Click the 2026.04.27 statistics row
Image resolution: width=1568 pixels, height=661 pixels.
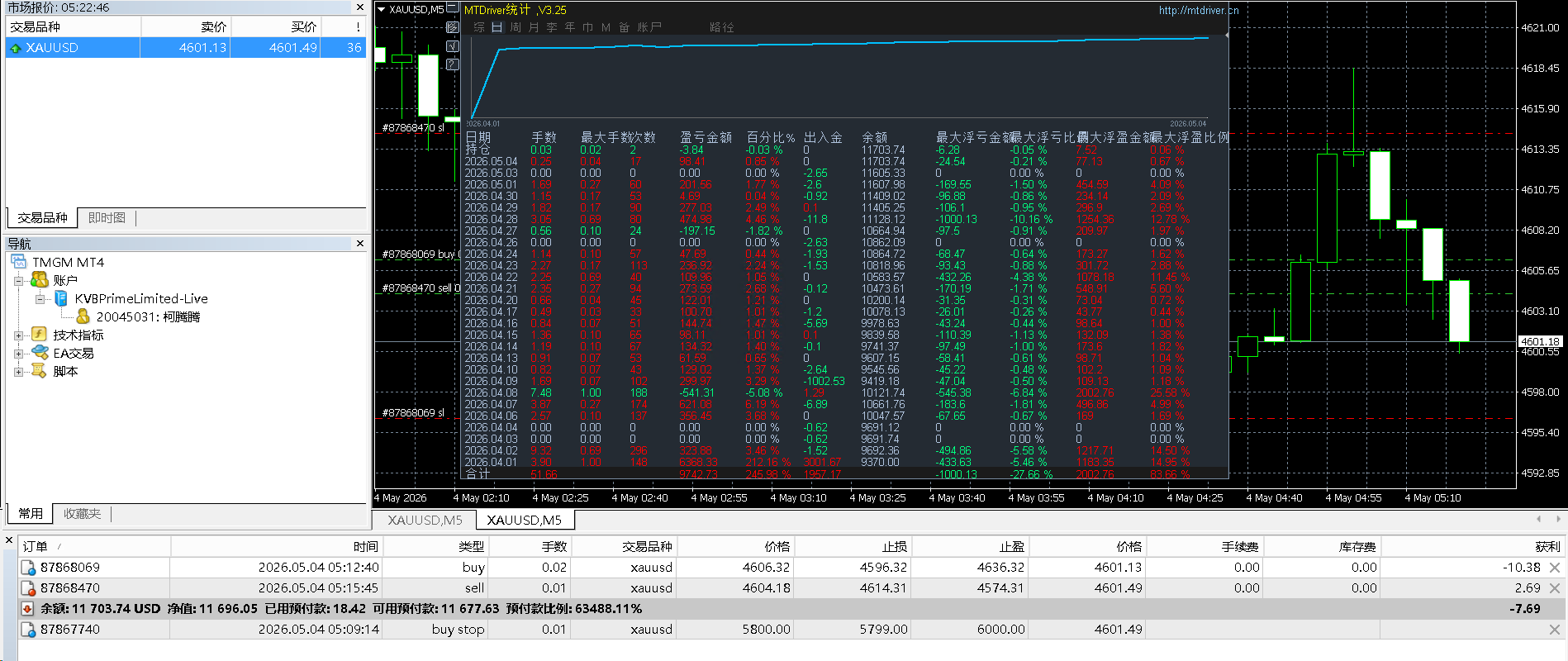click(845, 231)
